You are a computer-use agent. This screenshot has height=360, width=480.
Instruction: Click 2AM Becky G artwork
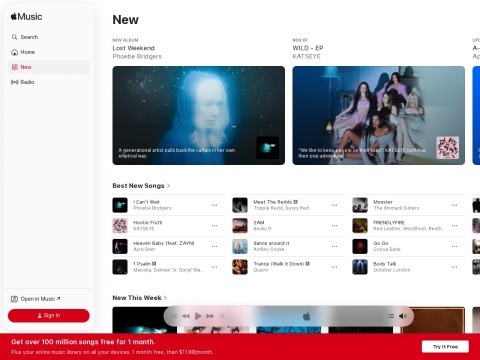click(240, 226)
